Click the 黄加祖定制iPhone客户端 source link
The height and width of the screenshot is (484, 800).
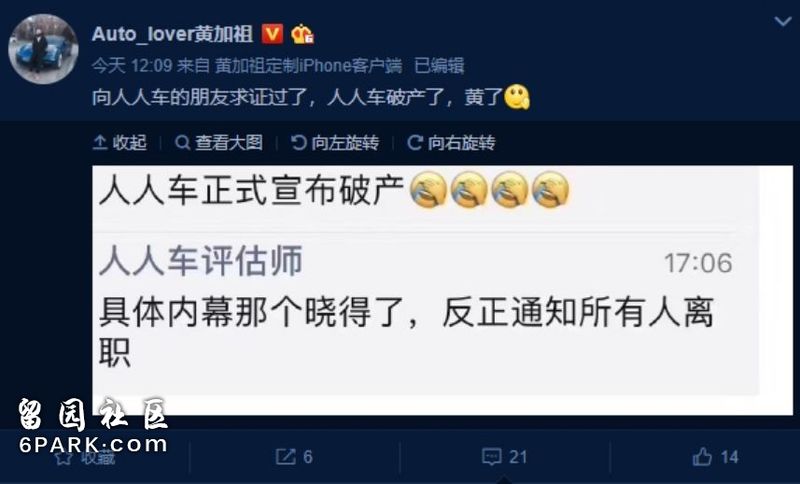coord(309,66)
